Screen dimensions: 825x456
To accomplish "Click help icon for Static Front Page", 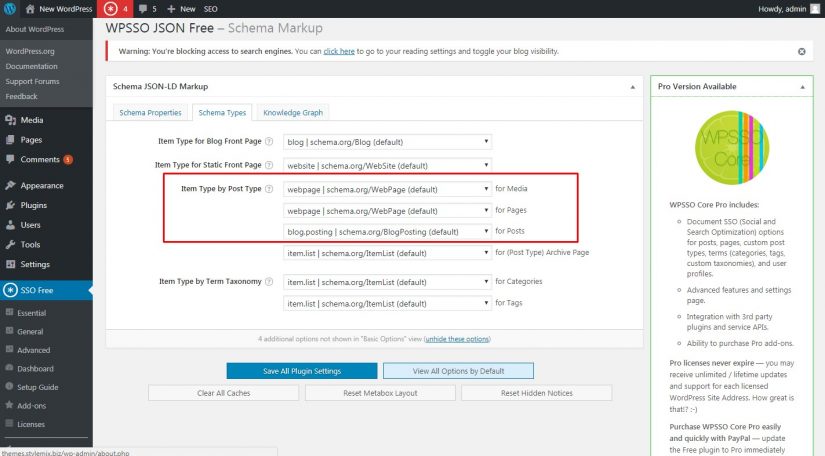I will (x=269, y=165).
